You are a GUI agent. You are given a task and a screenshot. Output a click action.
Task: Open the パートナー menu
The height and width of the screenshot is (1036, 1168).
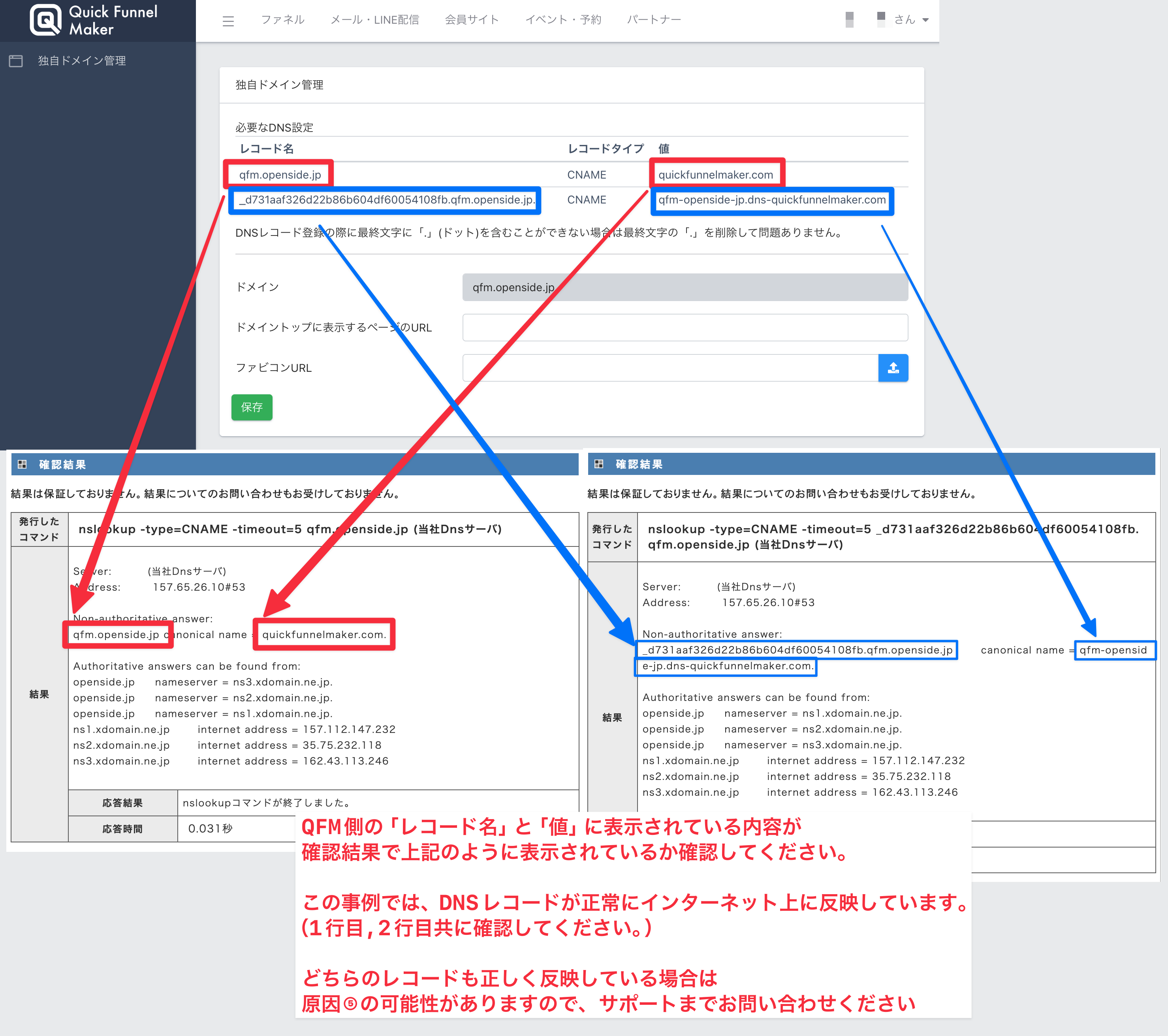654,20
